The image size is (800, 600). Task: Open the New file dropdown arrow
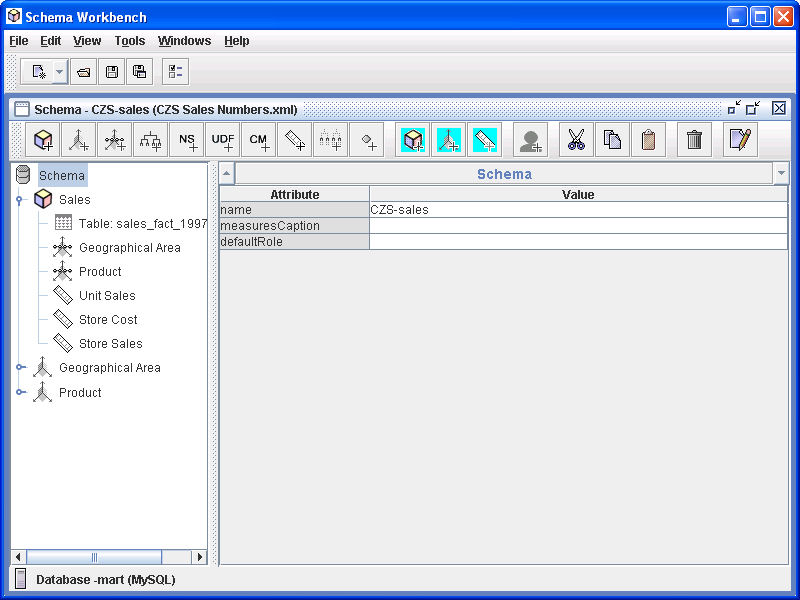coord(60,71)
